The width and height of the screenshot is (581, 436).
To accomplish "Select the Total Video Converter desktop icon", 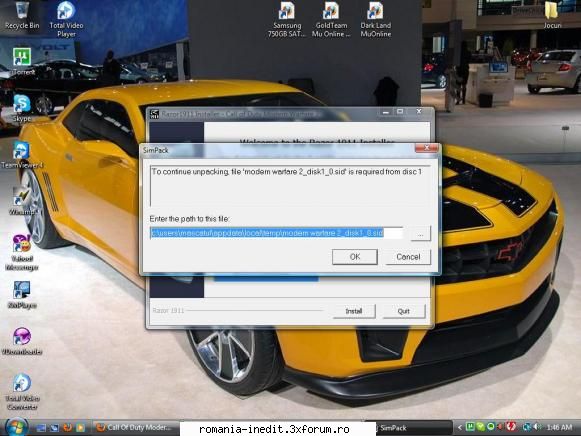I will [x=22, y=392].
